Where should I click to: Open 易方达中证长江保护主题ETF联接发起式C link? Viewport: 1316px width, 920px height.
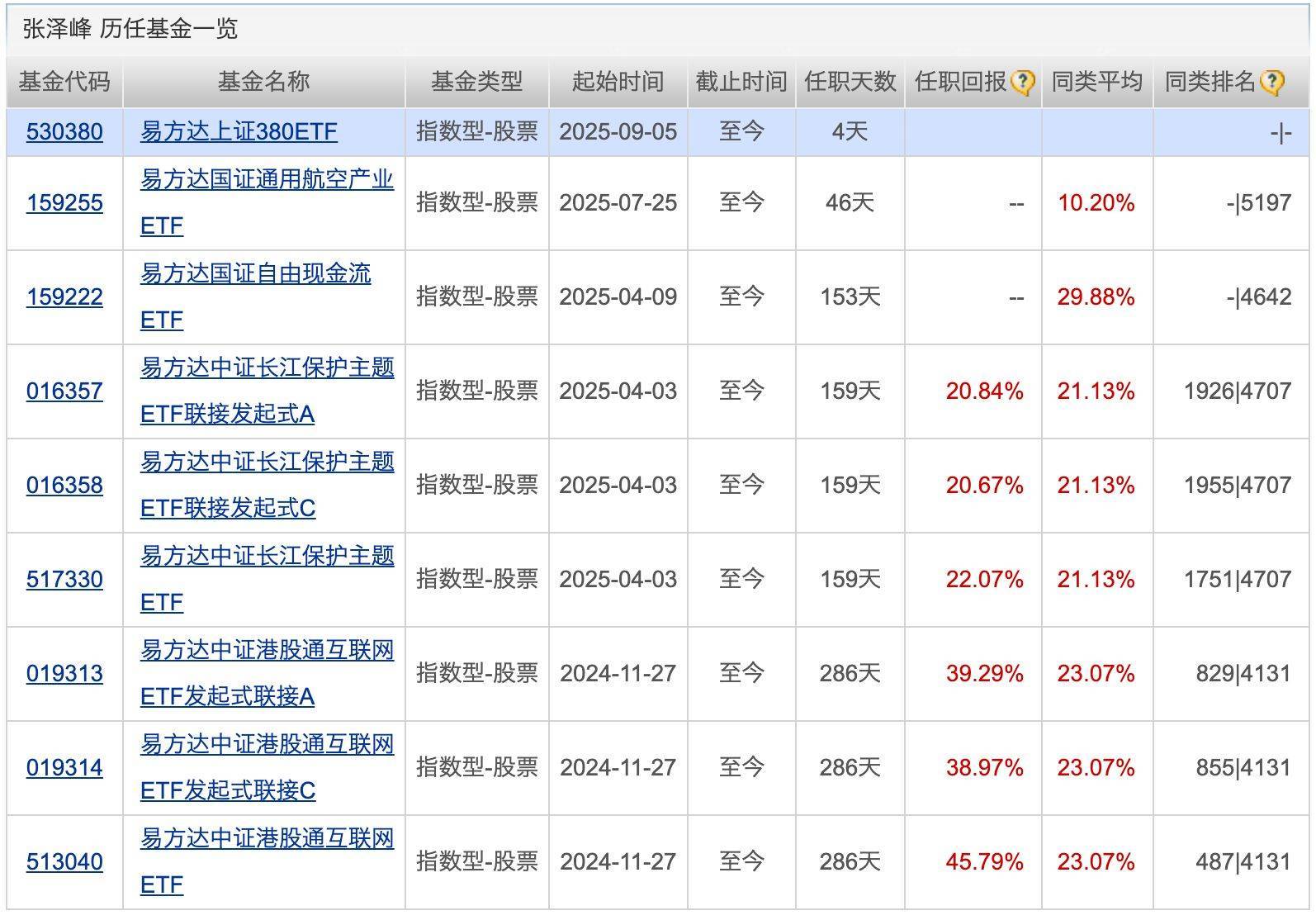coord(267,485)
